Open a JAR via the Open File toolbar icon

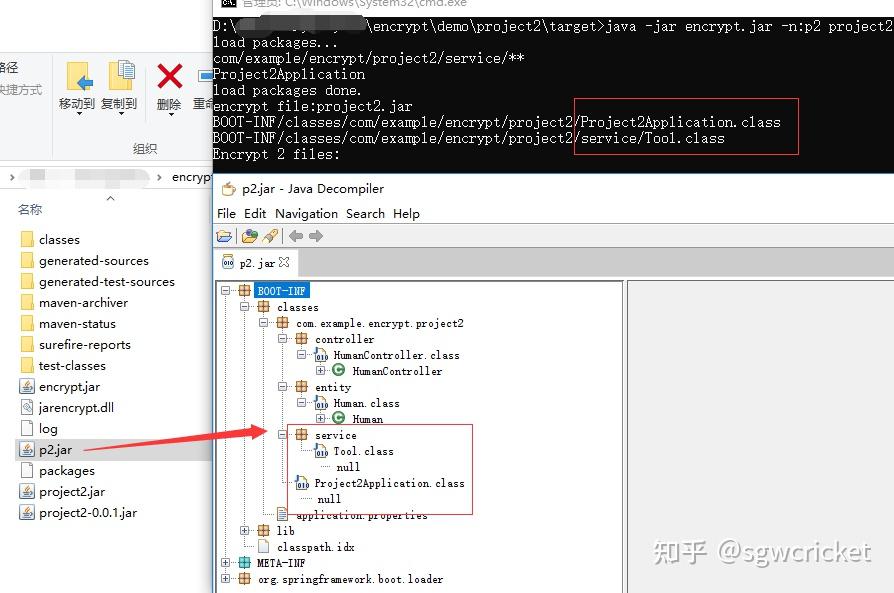point(225,236)
